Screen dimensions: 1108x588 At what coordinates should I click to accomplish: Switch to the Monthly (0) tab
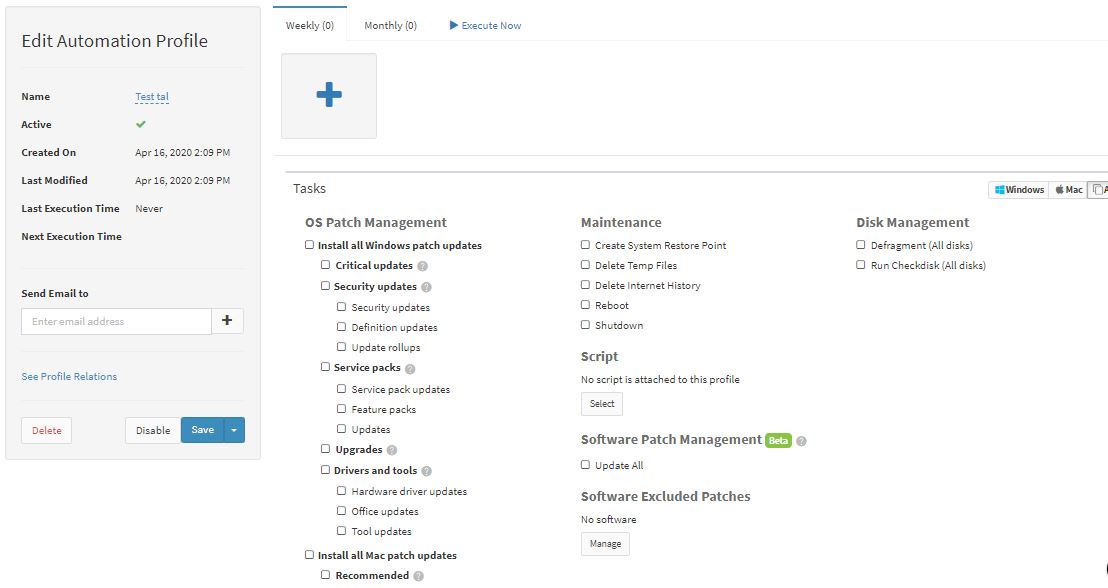390,25
